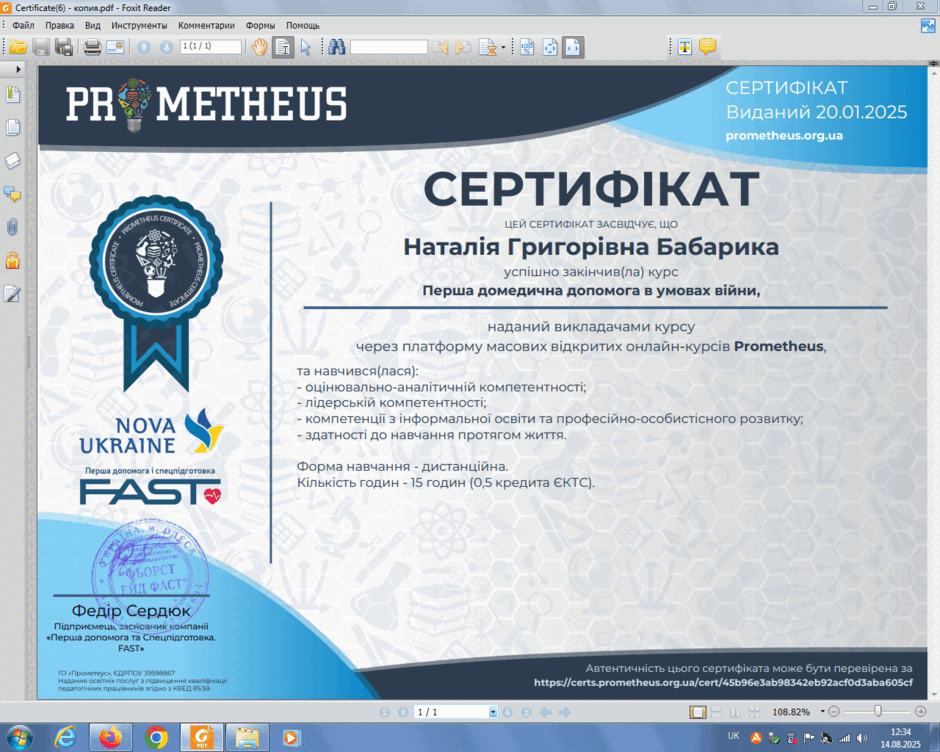Click the email attachment toolbar icon
This screenshot has width=940, height=752.
[115, 47]
